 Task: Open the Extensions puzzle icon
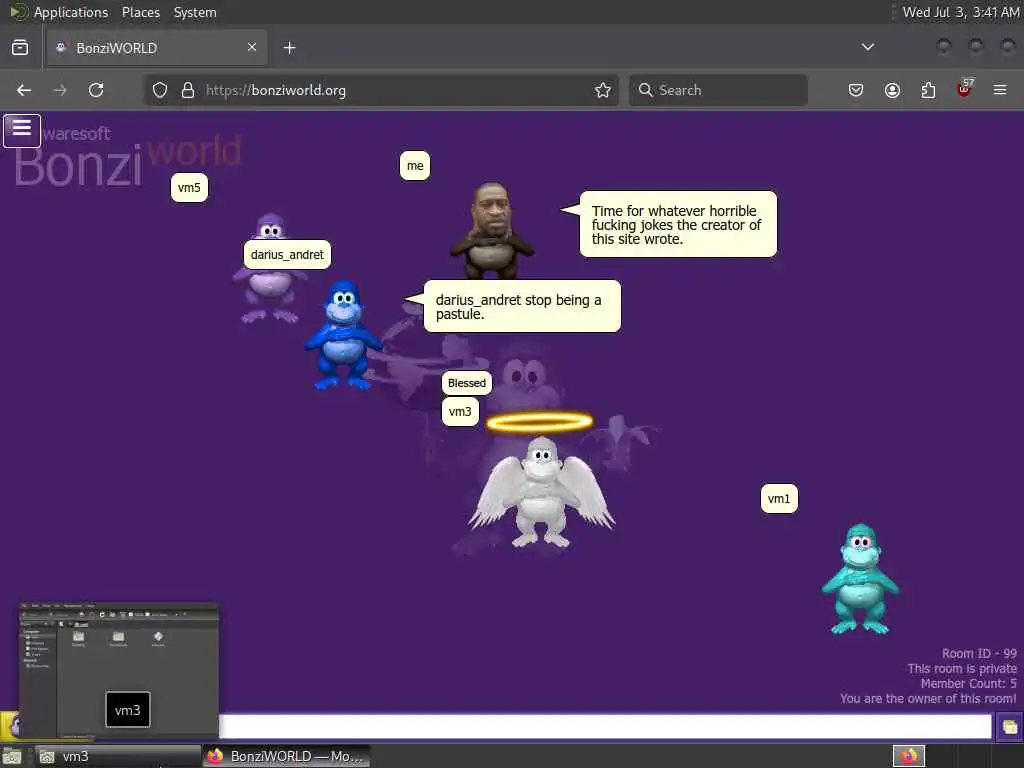coord(928,90)
